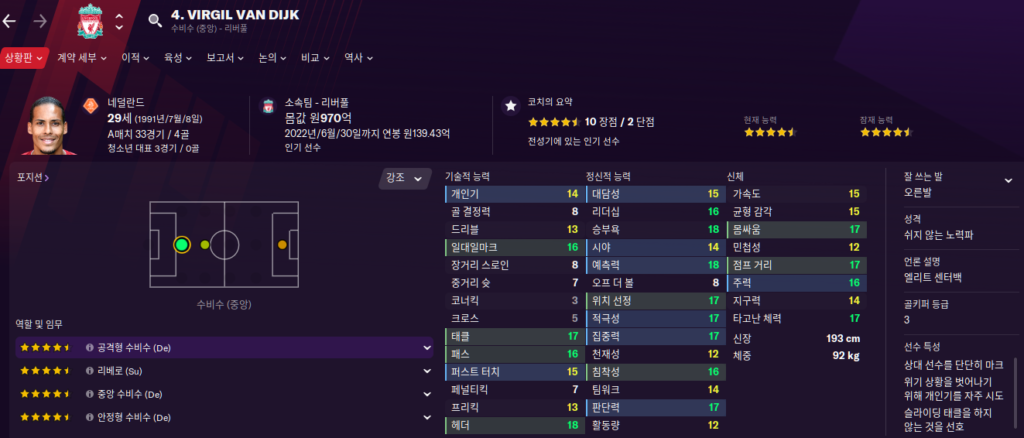
Task: Click the info icon next to 중앙 수비수
Action: tap(89, 394)
